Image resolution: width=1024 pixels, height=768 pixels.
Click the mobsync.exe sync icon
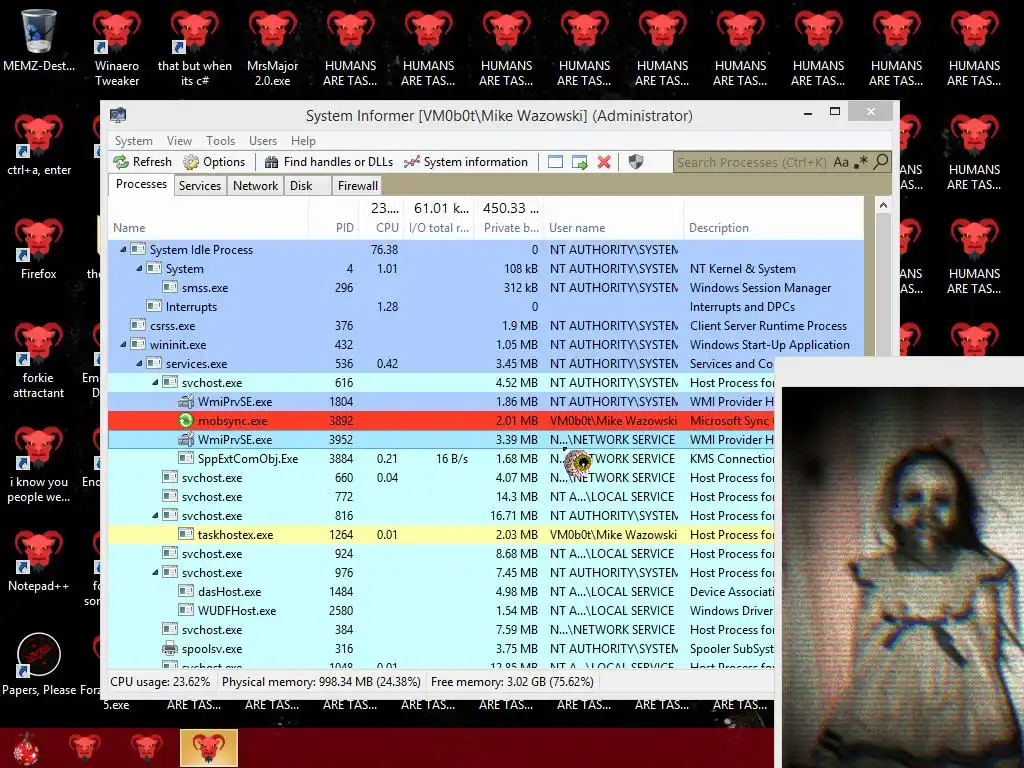(x=186, y=421)
